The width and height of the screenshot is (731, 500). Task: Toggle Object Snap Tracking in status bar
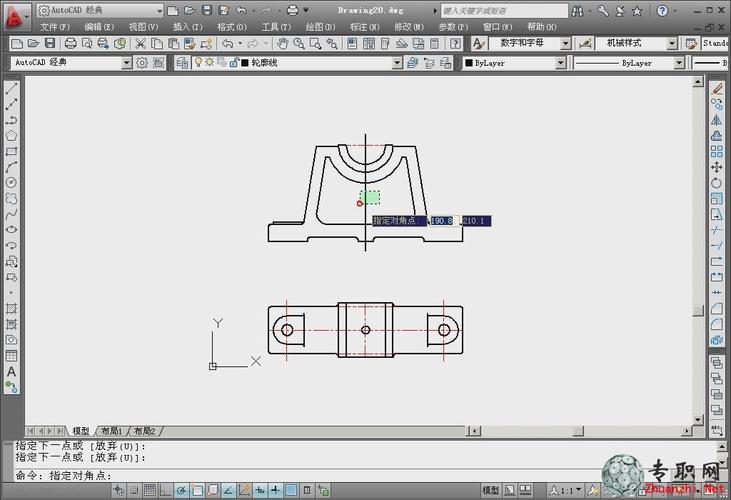228,490
